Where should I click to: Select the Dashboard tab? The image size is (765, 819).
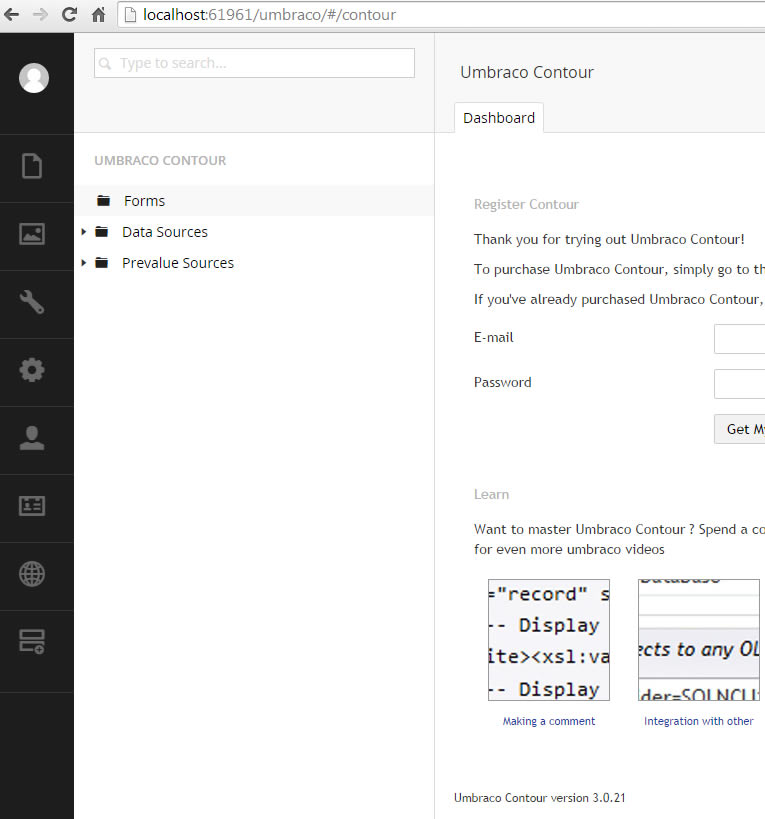click(499, 118)
